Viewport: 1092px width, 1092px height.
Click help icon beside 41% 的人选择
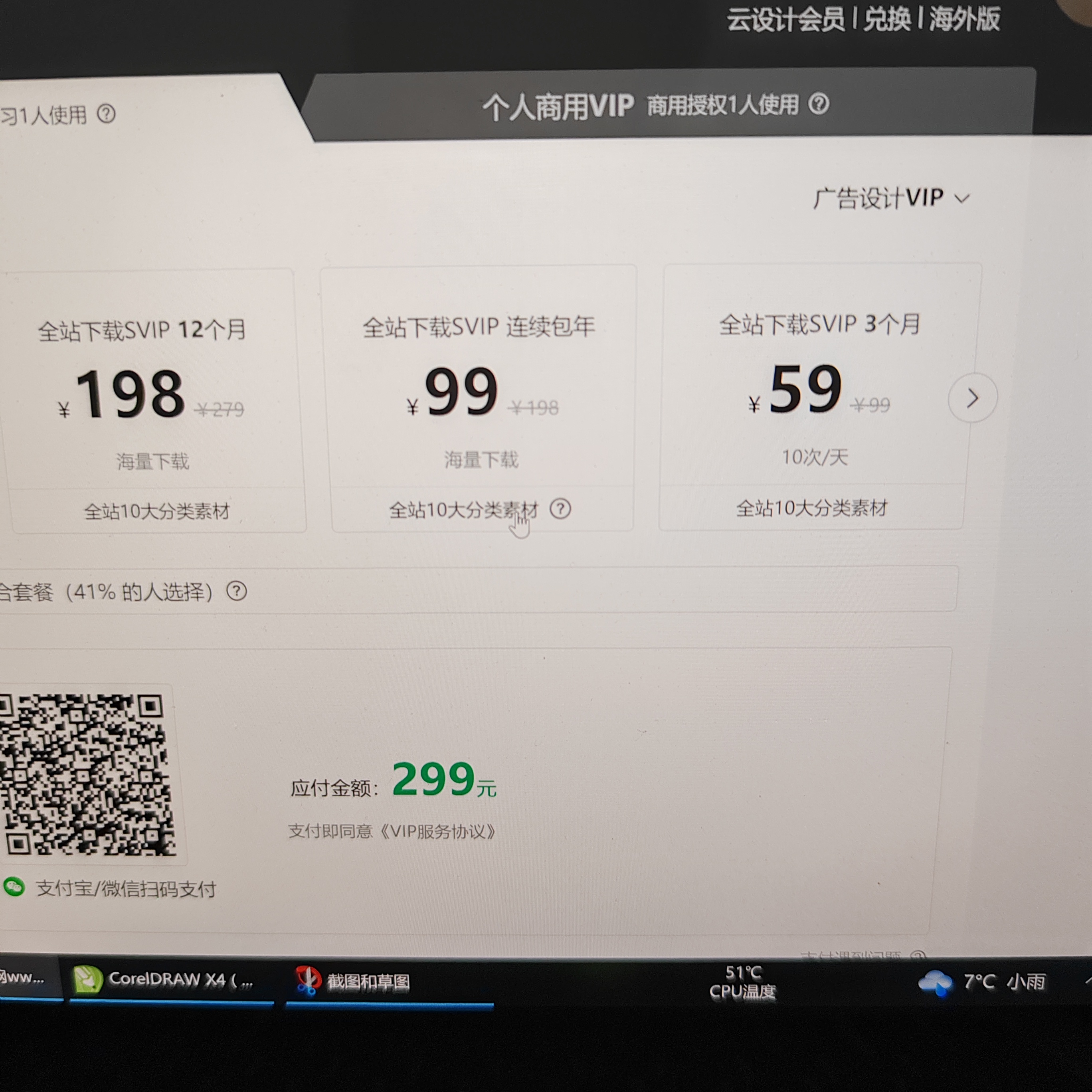click(236, 591)
